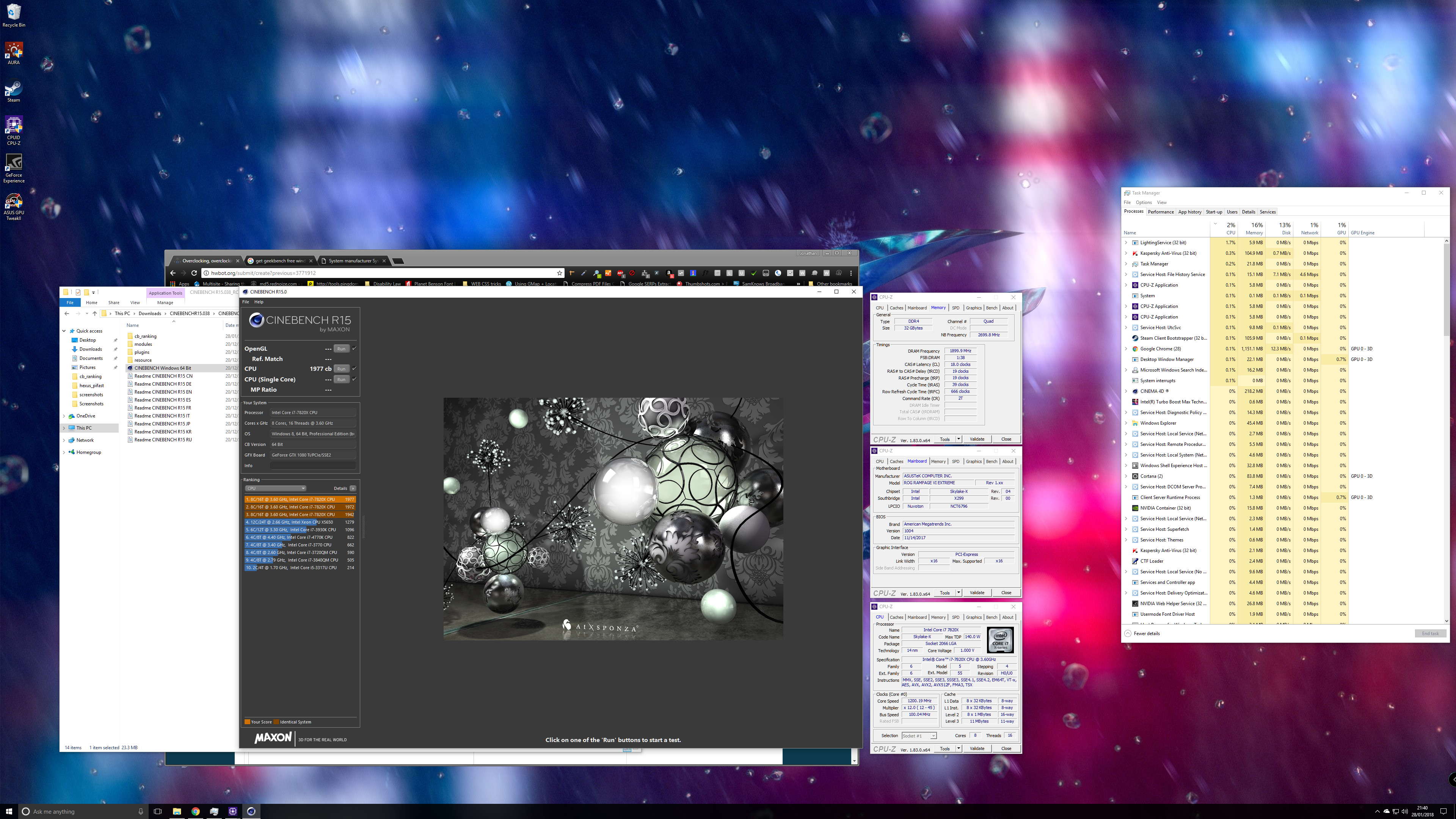Click the Windows Start button
This screenshot has height=819, width=1456.
[x=9, y=811]
